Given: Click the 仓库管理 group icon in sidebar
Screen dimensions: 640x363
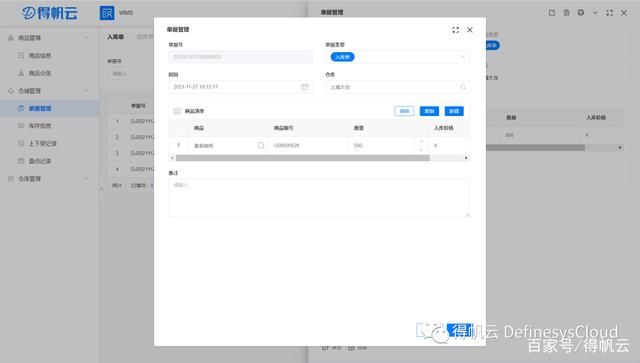Looking at the screenshot, I should tap(11, 178).
